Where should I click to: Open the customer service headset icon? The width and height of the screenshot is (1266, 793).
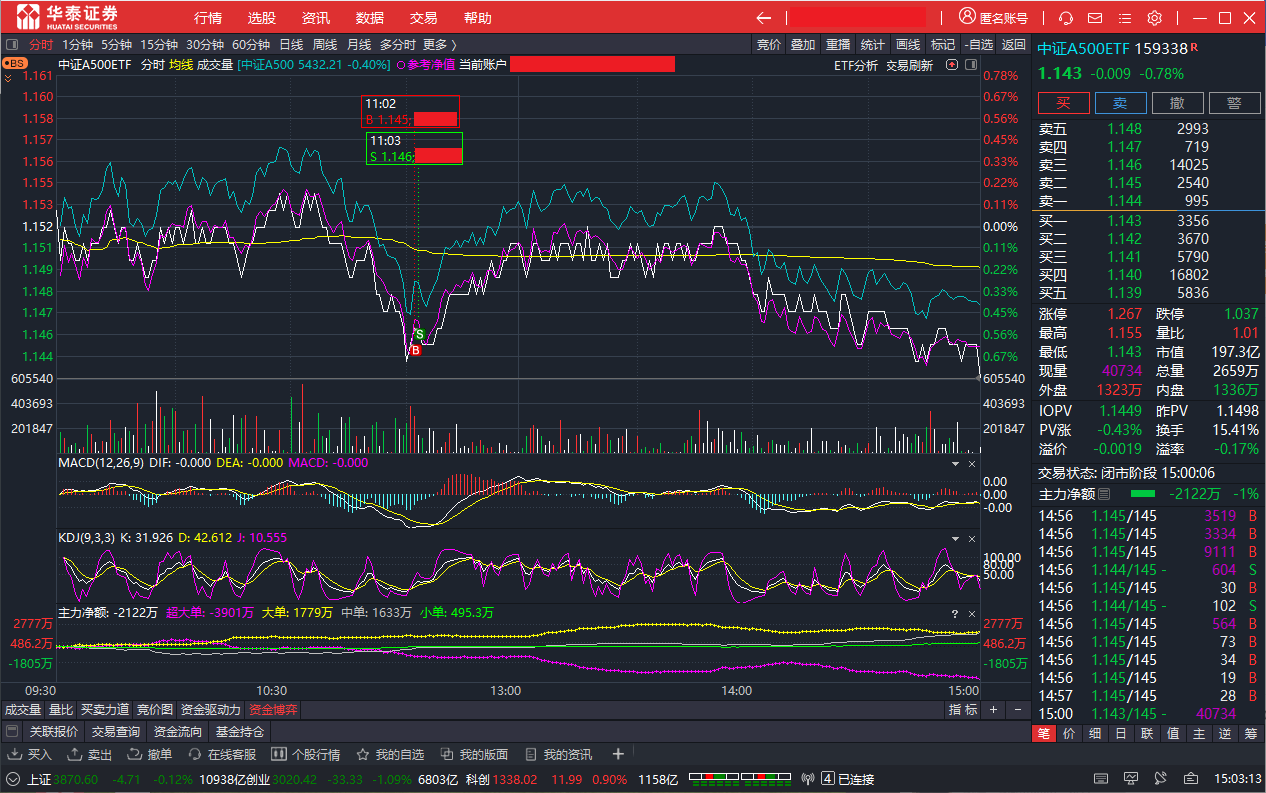[1066, 18]
